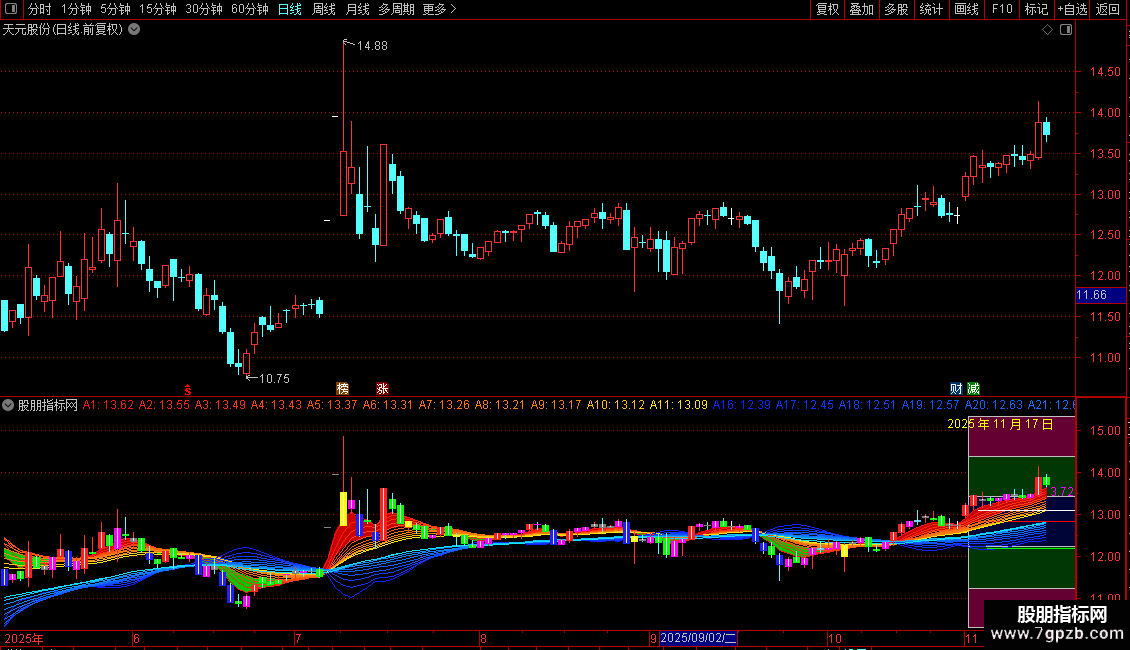Image resolution: width=1130 pixels, height=650 pixels.
Task: Switch to 15分钟 chart period
Action: click(x=158, y=9)
